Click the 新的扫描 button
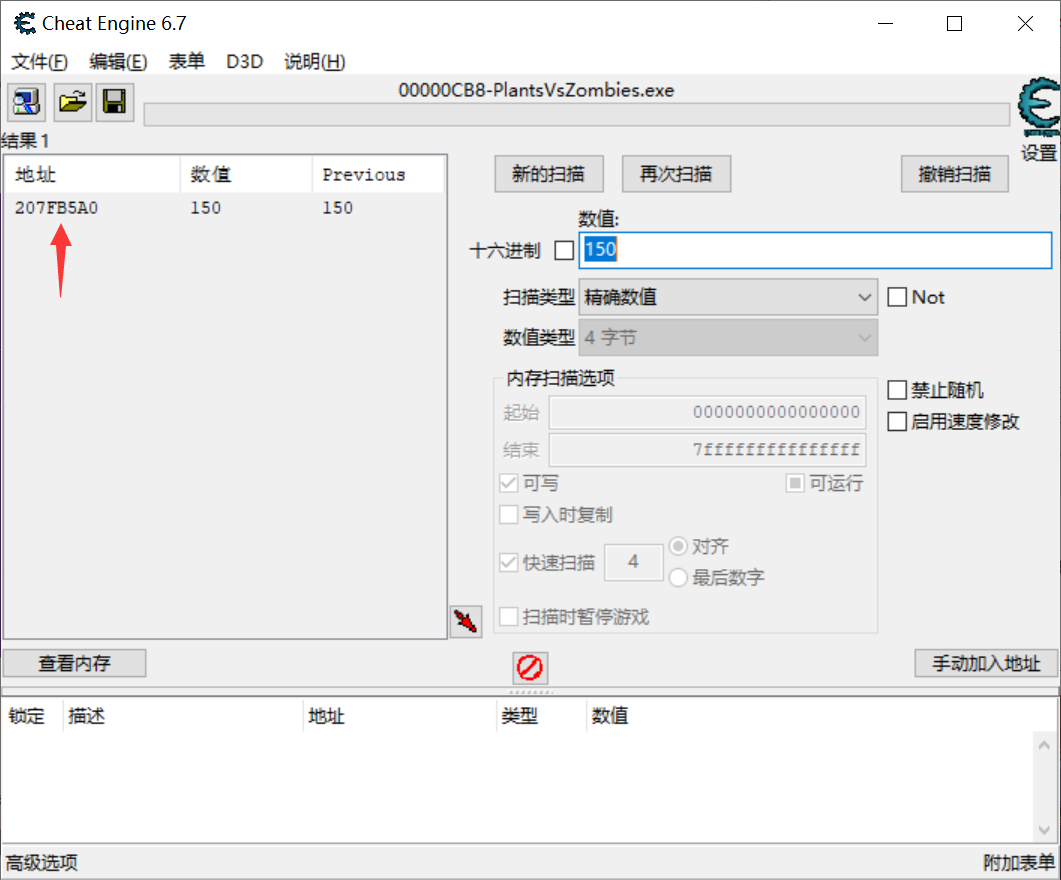This screenshot has width=1061, height=880. (x=549, y=175)
